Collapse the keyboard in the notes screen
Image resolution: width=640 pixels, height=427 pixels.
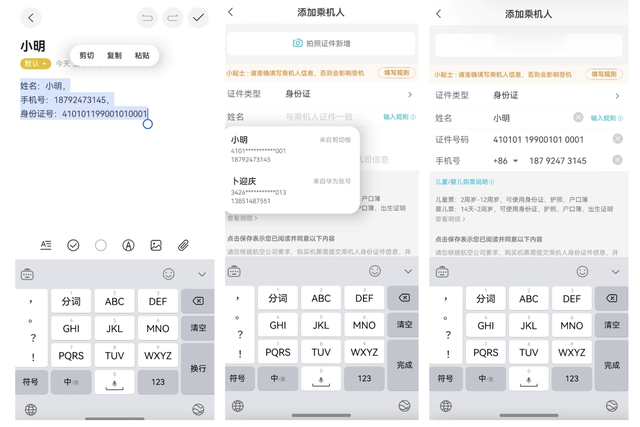pos(202,274)
